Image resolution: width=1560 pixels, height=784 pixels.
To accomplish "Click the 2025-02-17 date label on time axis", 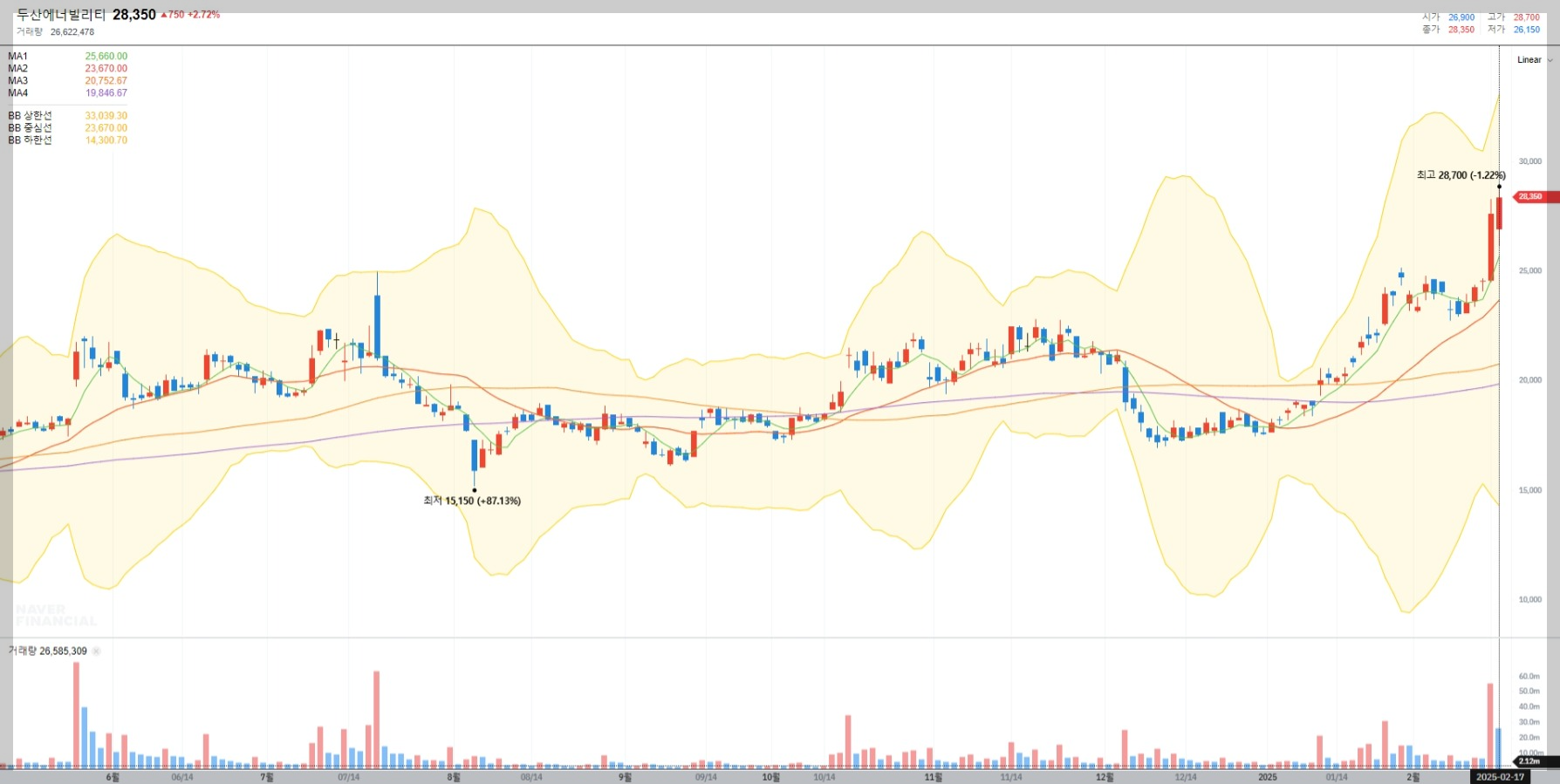I will (x=1500, y=777).
